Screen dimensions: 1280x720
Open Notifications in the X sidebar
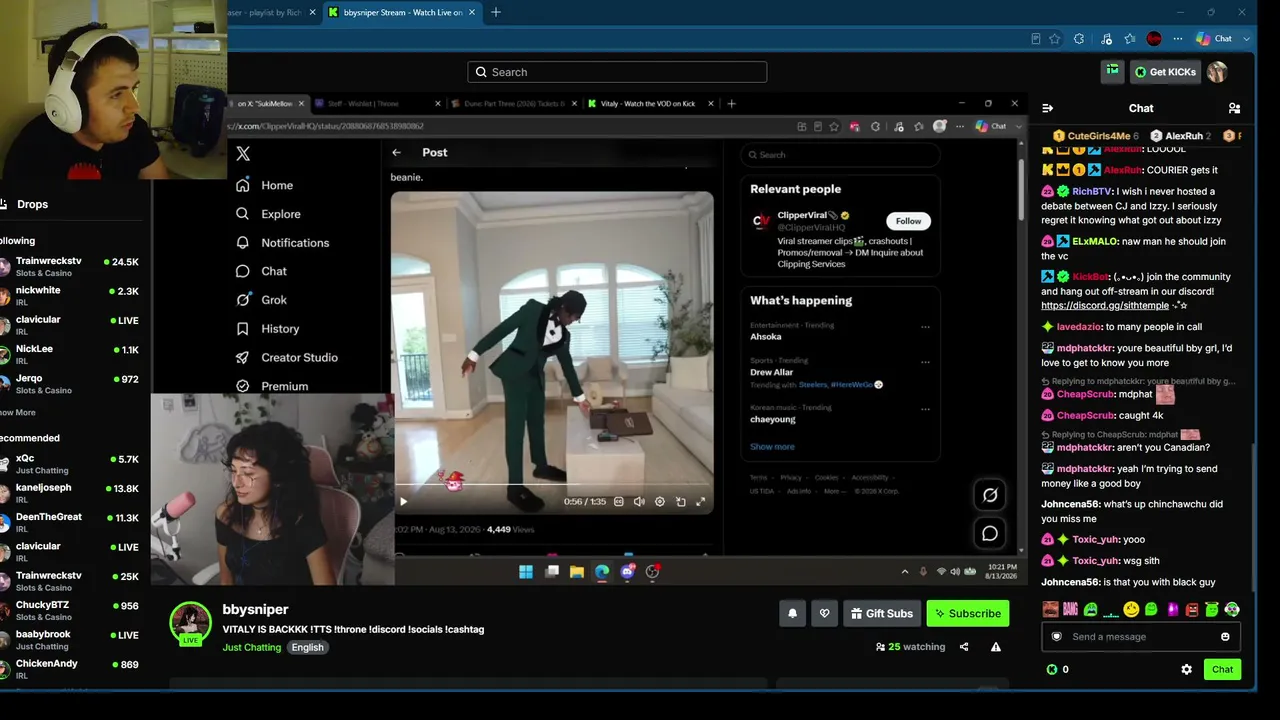[x=282, y=243]
